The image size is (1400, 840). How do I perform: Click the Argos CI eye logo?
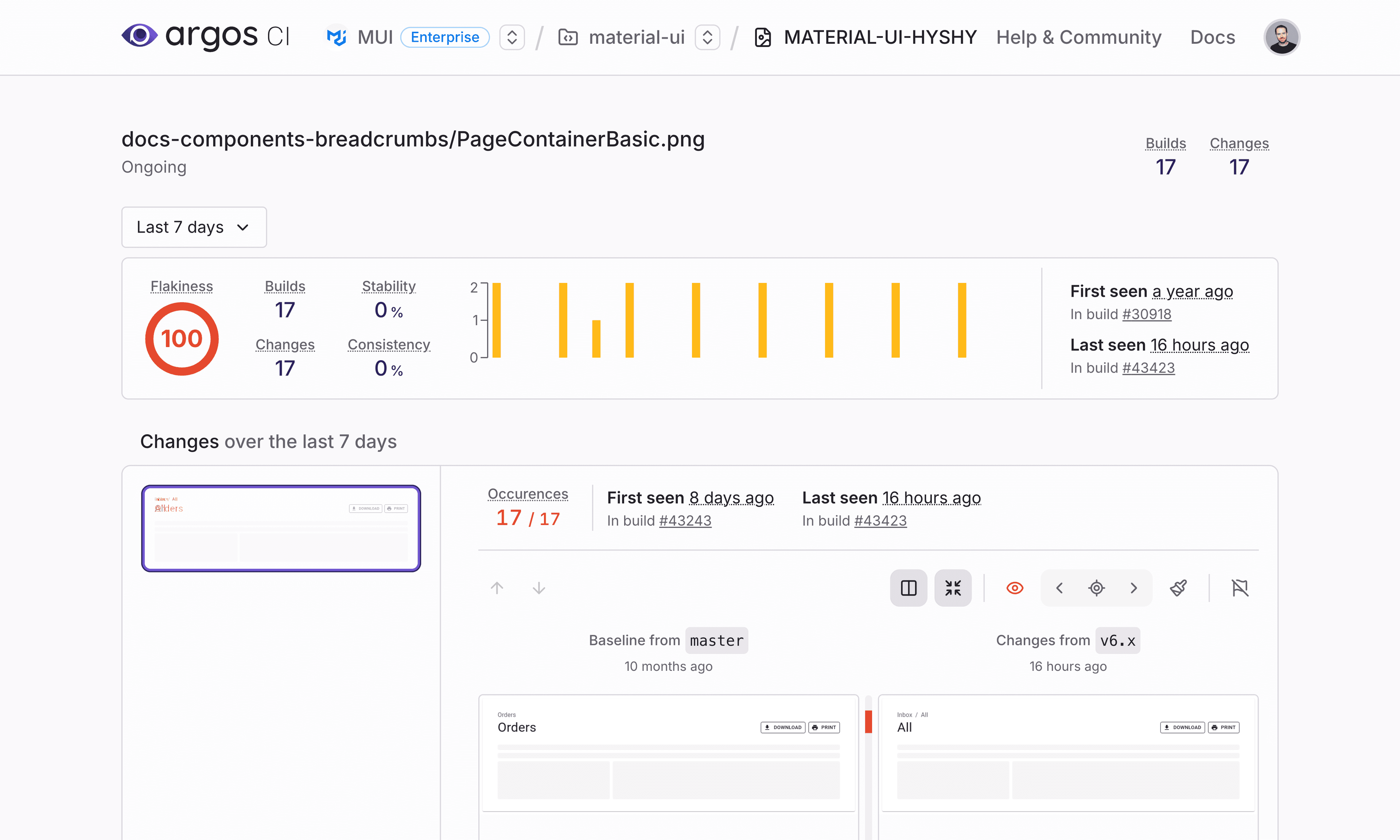point(139,36)
